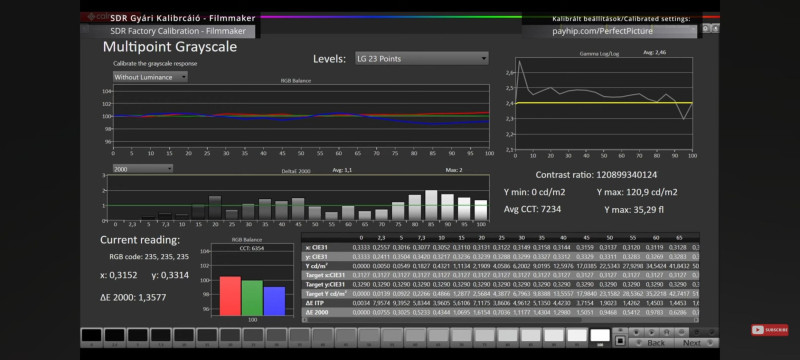Click the RGB Balance line chart

[301, 116]
